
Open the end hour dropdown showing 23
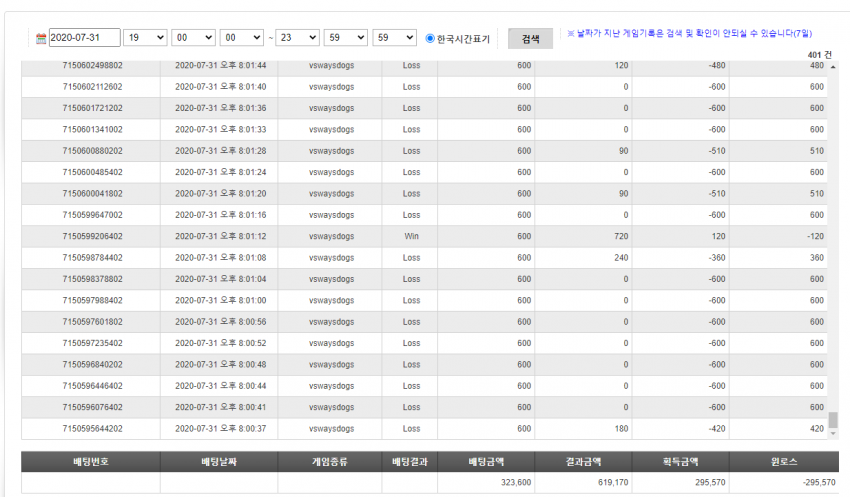tap(298, 37)
